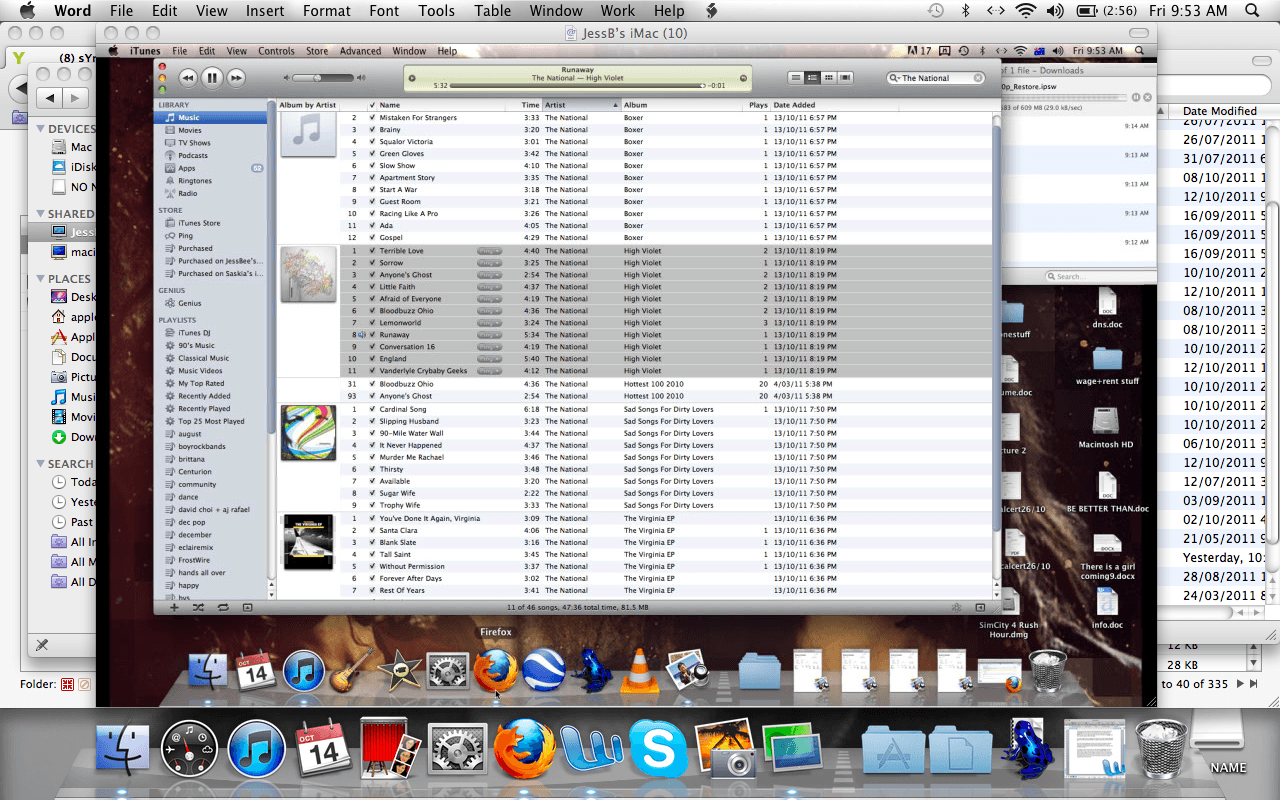The image size is (1280, 800).
Task: Uncheck the Brainy song checkbox
Action: point(372,130)
